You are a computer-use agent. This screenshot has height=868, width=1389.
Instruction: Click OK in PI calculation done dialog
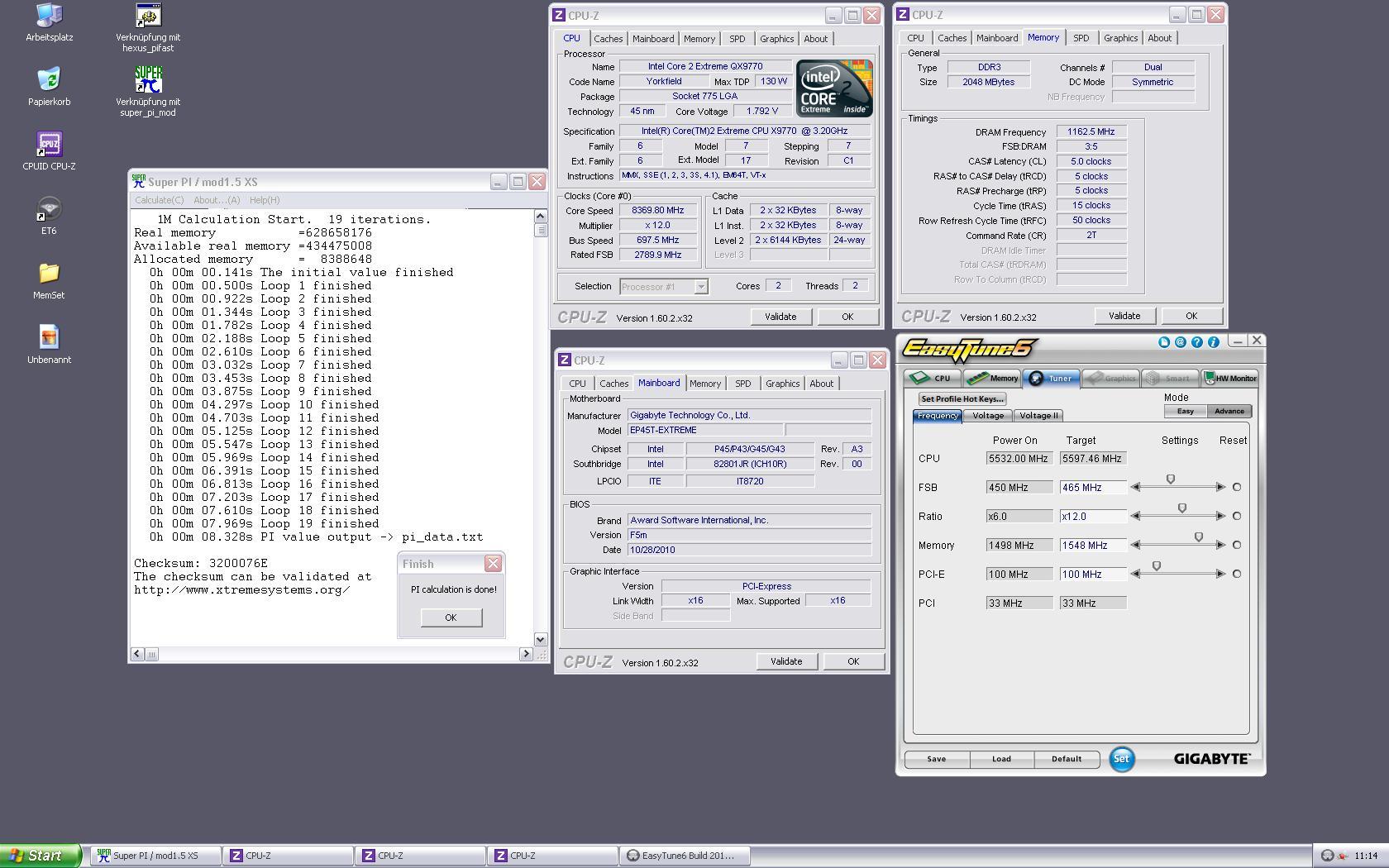click(451, 618)
